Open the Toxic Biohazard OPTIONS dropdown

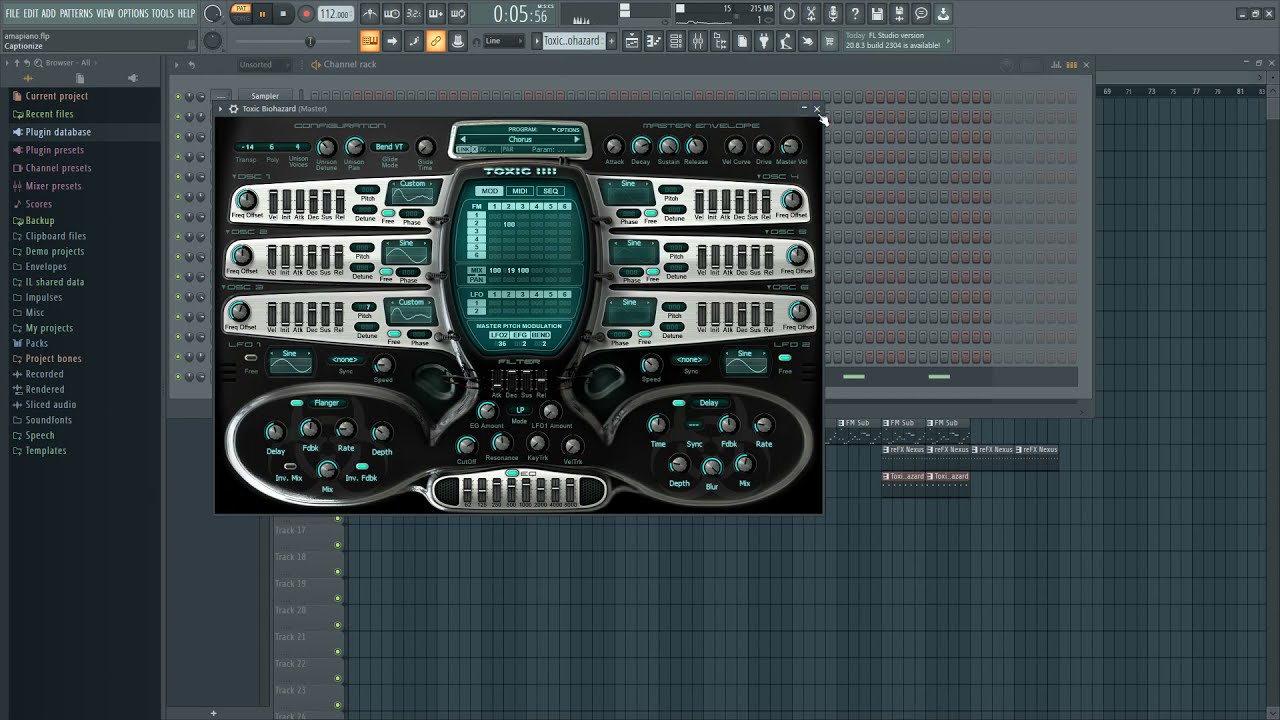pos(565,130)
